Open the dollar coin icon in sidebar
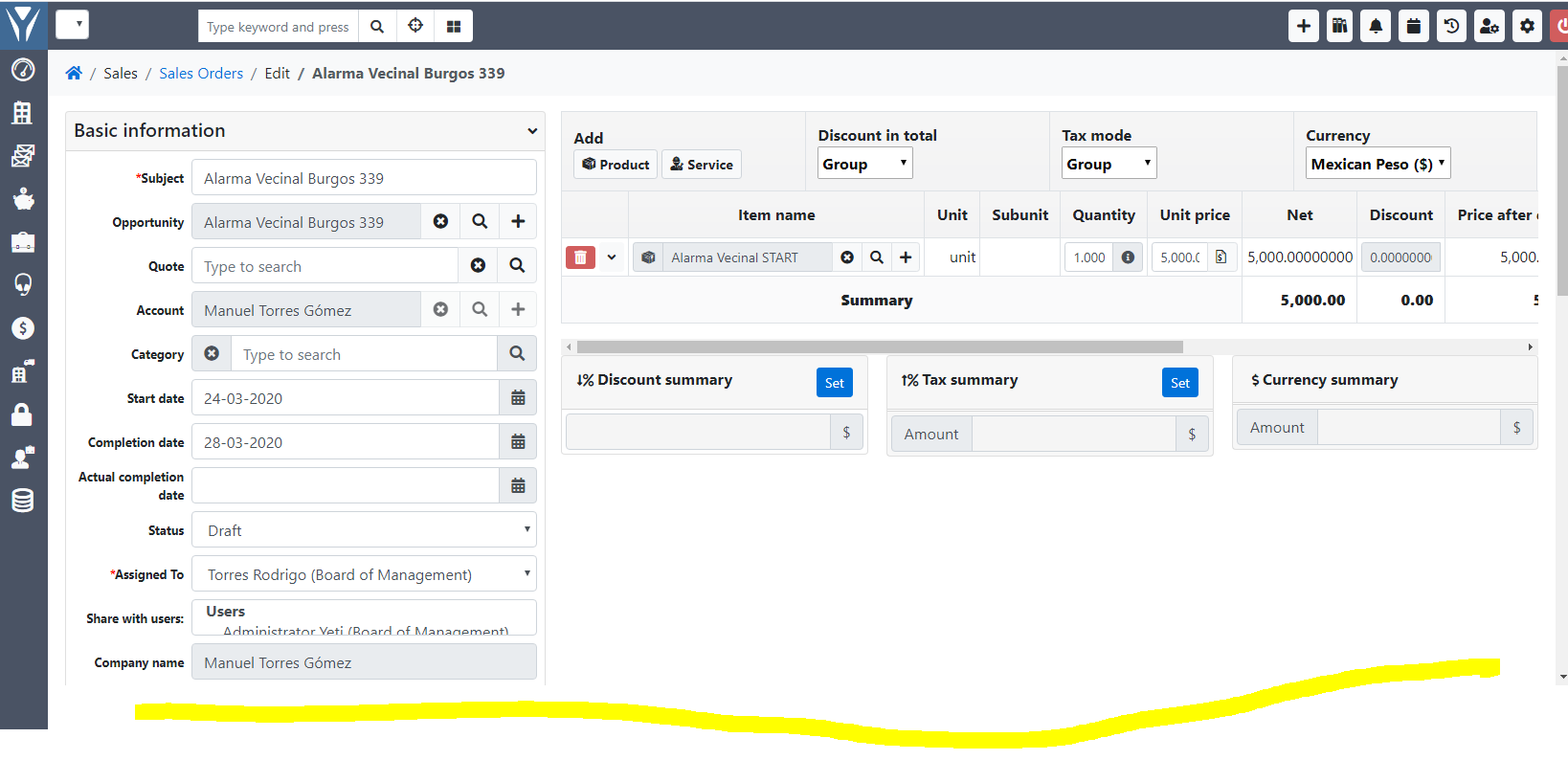 (23, 328)
